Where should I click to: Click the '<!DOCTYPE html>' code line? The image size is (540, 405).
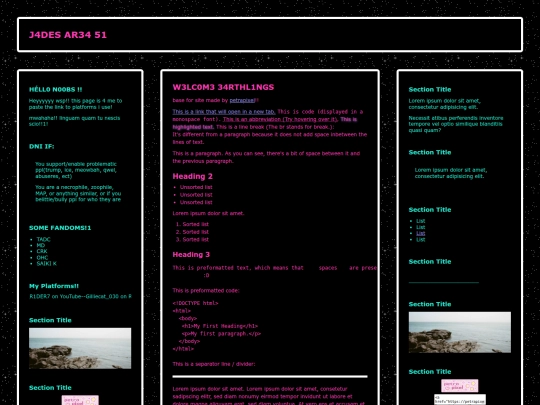coord(195,303)
